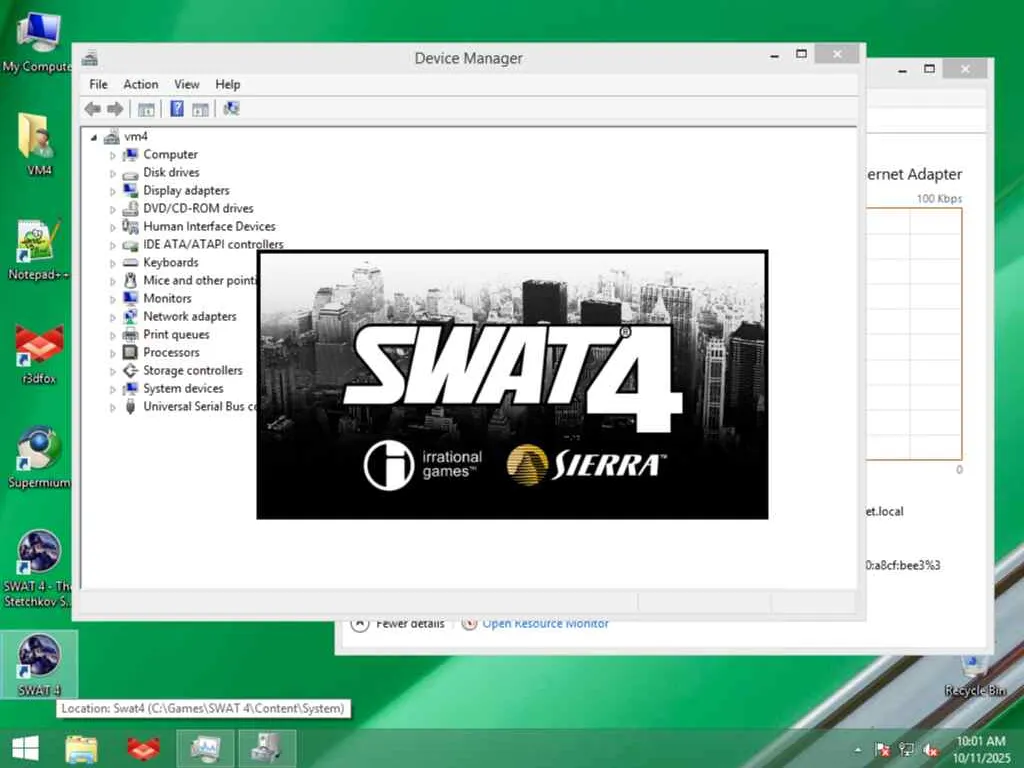Viewport: 1024px width, 768px height.
Task: Click the Processors chip icon
Action: [x=131, y=353]
